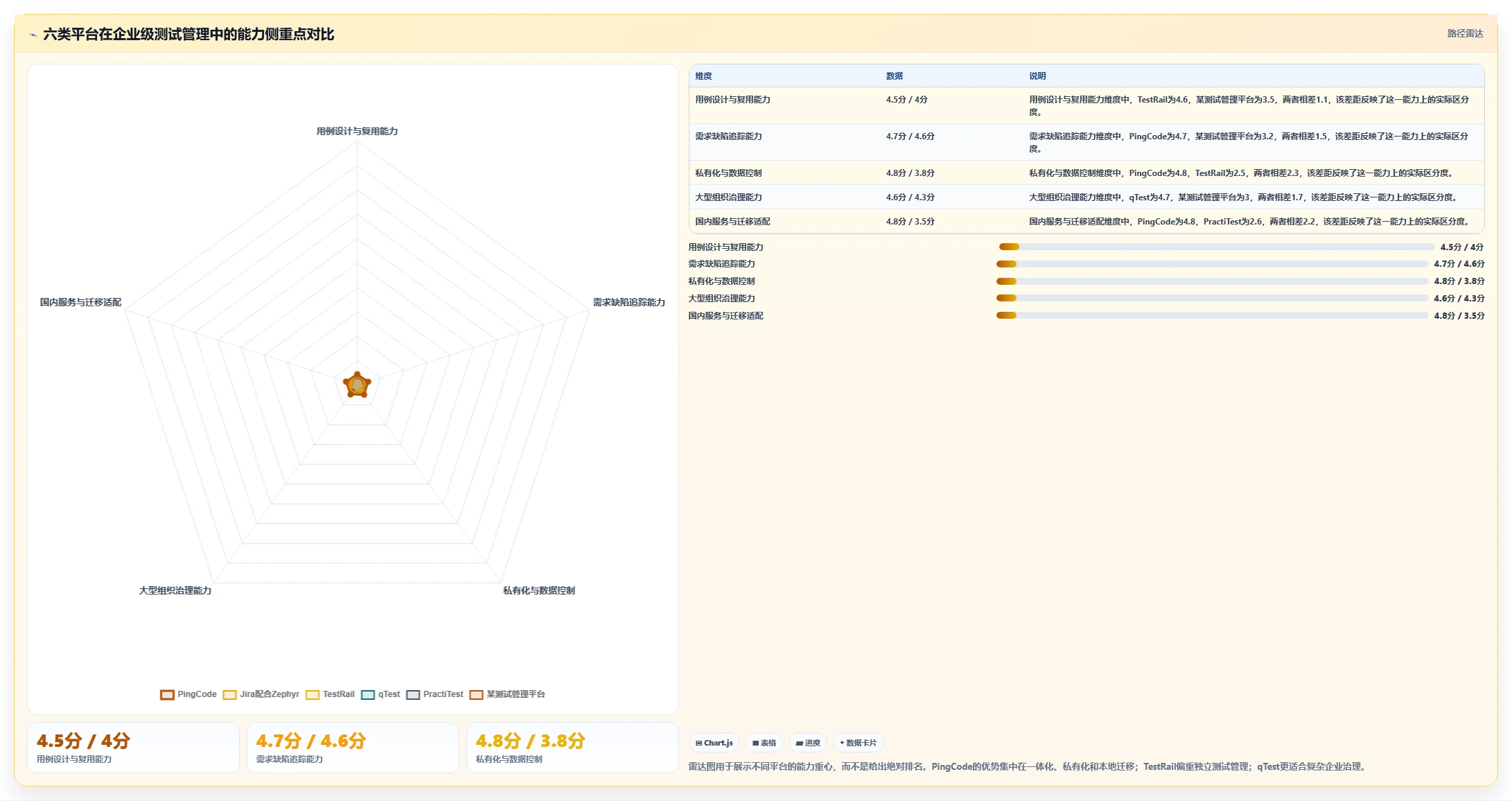
Task: Click the 雷达图用于展示 footnote text
Action: (1028, 766)
